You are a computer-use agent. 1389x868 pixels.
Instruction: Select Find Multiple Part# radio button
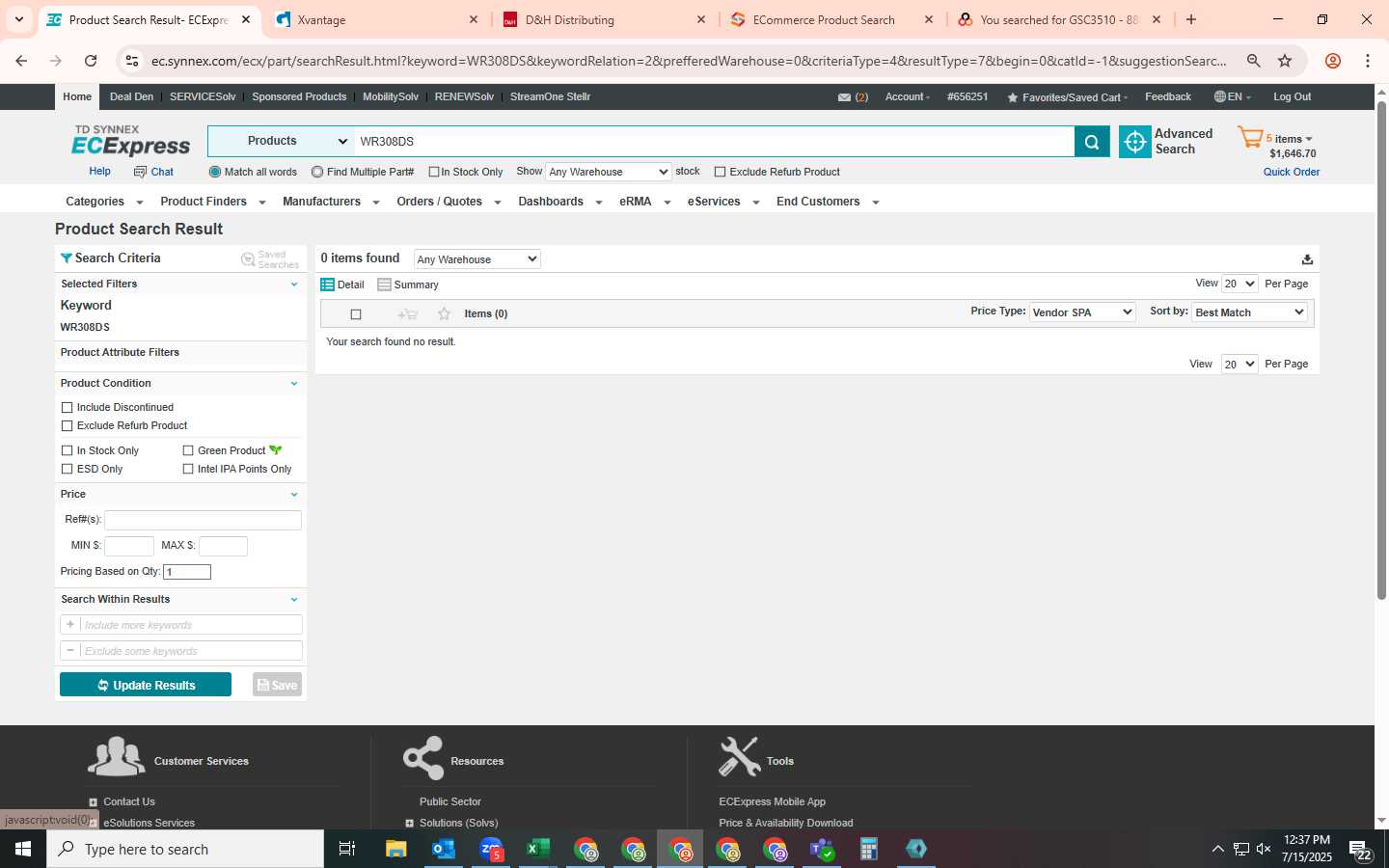coord(317,172)
